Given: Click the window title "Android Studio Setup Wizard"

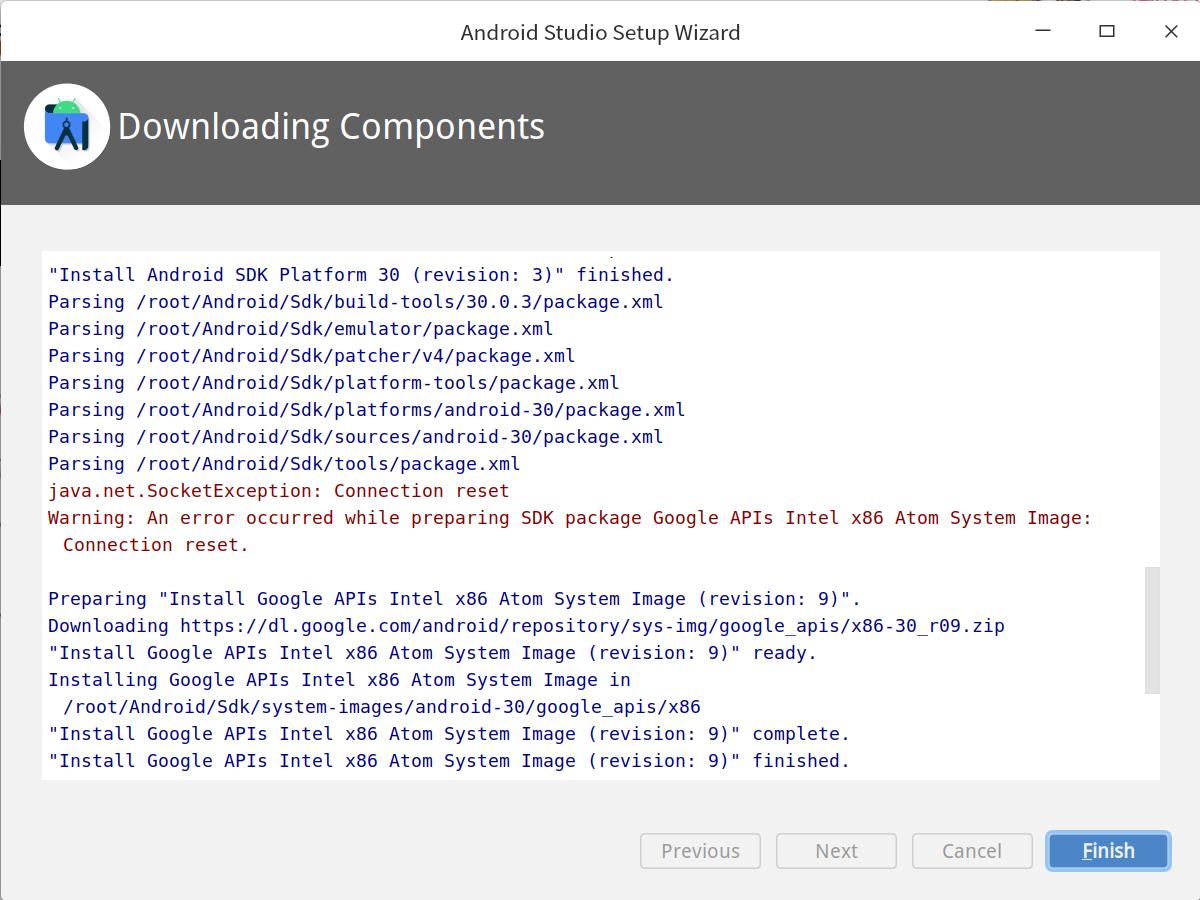Looking at the screenshot, I should [x=600, y=32].
